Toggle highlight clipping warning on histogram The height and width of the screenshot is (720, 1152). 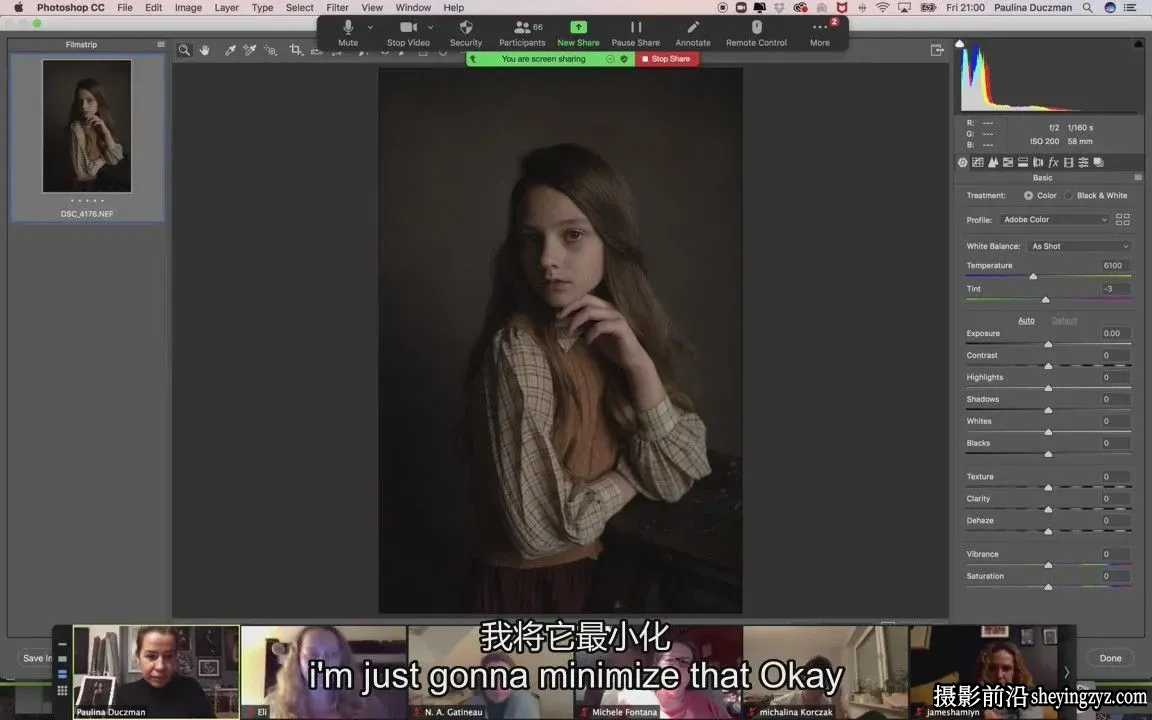tap(1138, 44)
